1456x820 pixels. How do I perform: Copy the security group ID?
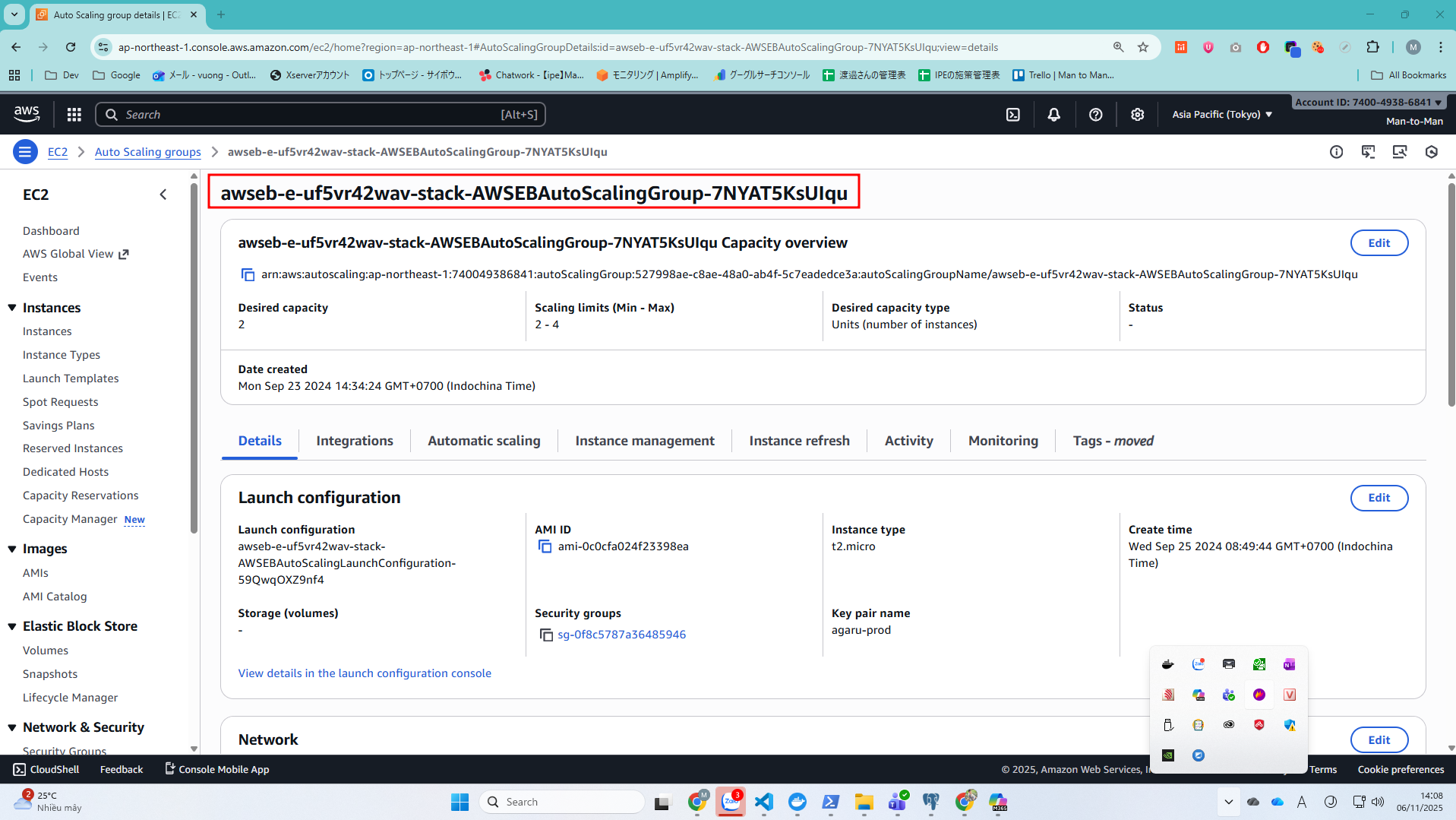tap(545, 635)
